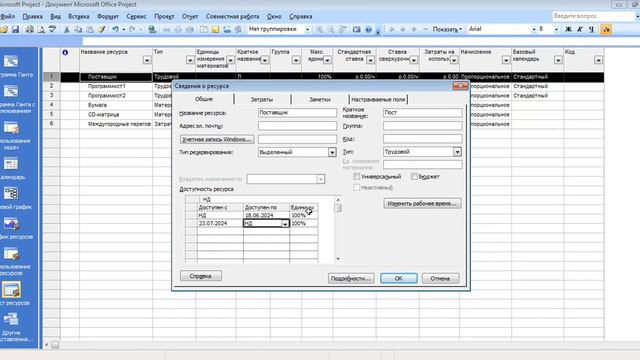Open the Доступен по date dropdown arrow
The height and width of the screenshot is (360, 640).
click(285, 224)
